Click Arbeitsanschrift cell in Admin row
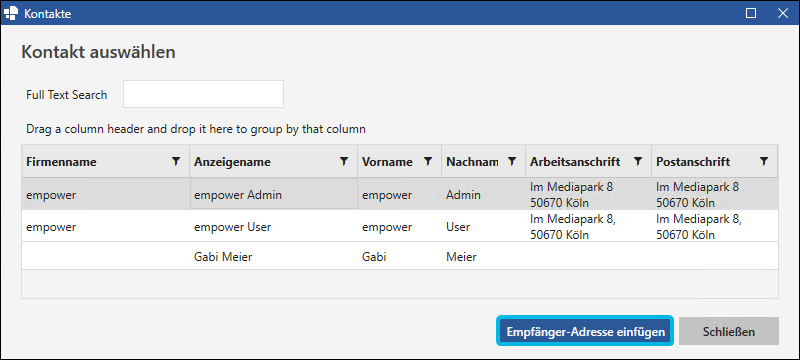 click(x=588, y=194)
